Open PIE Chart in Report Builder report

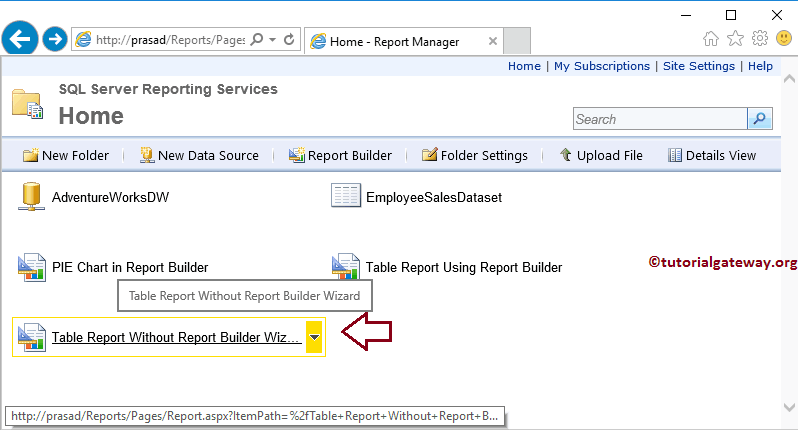click(x=130, y=268)
